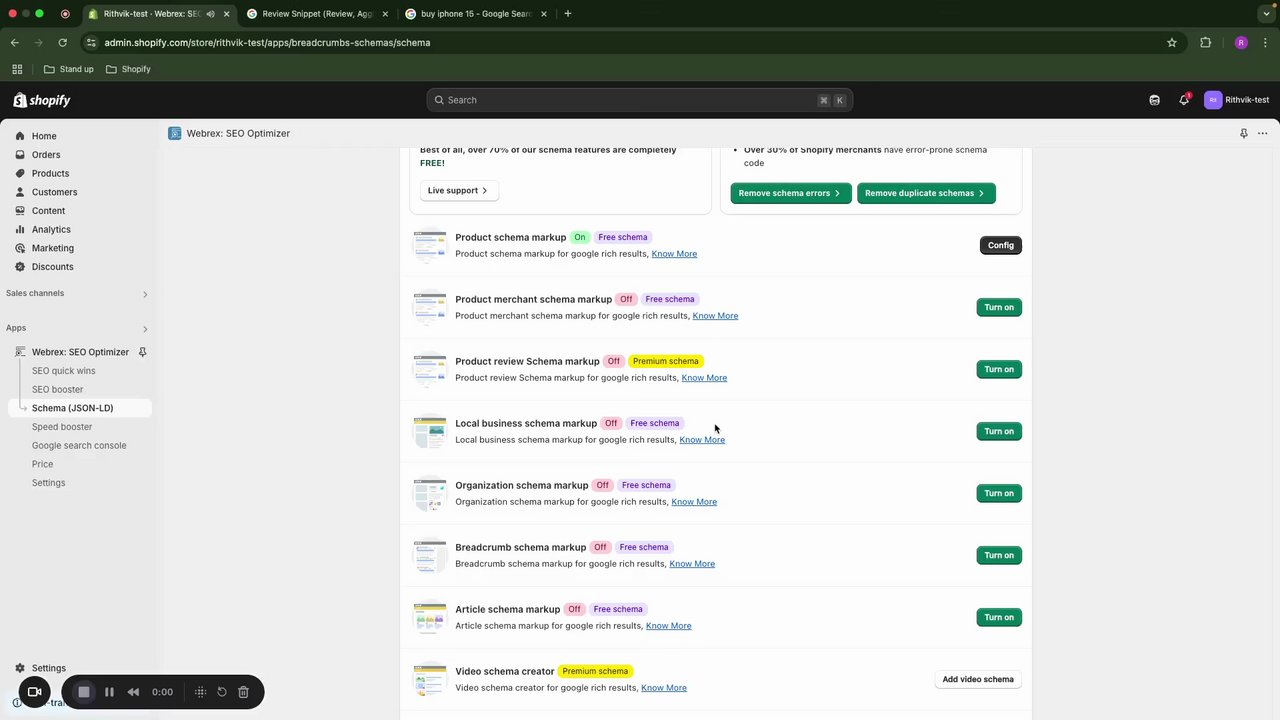Viewport: 1280px width, 720px height.
Task: Turn on Product review Schema markup
Action: click(x=999, y=369)
